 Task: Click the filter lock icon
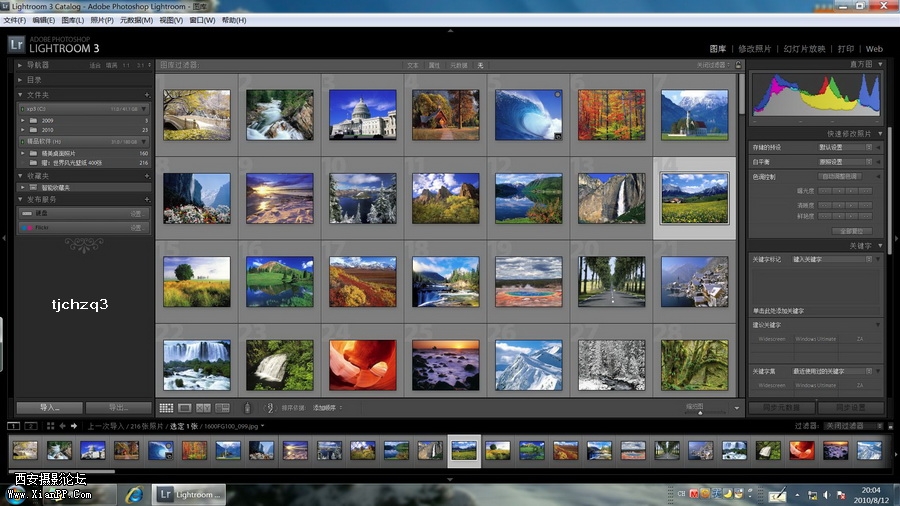pyautogui.click(x=738, y=65)
